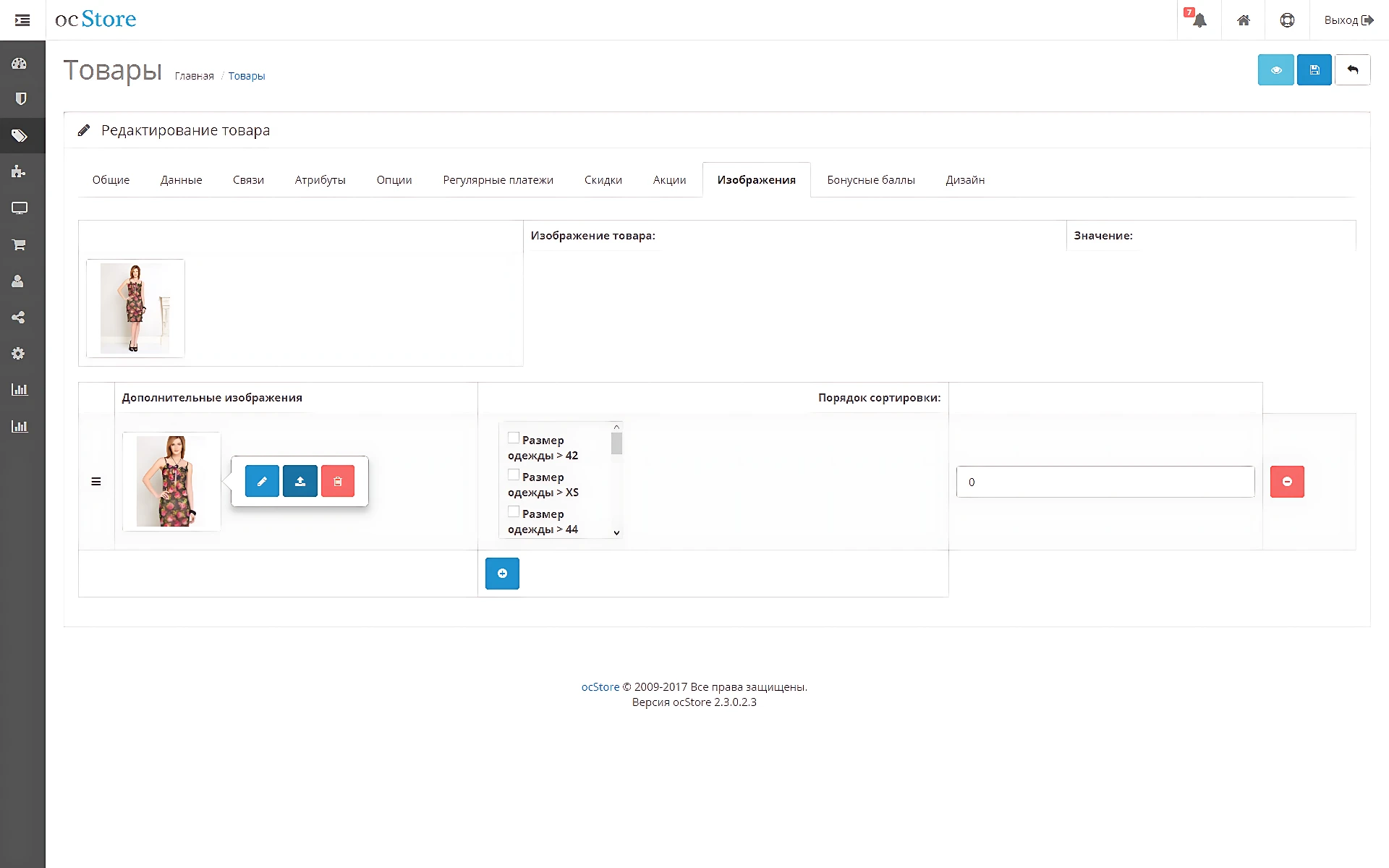
Task: Open the catalog tags icon in sidebar
Action: tap(20, 135)
